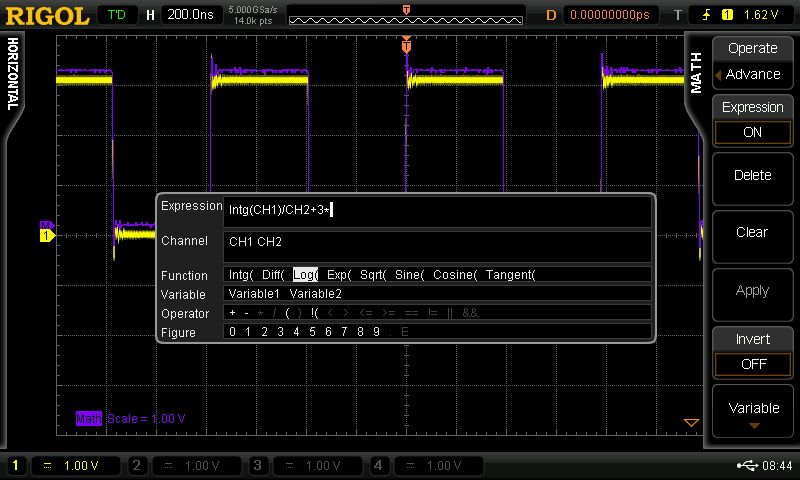Image resolution: width=800 pixels, height=480 pixels.
Task: Click the RIGOL logo
Action: tap(45, 14)
